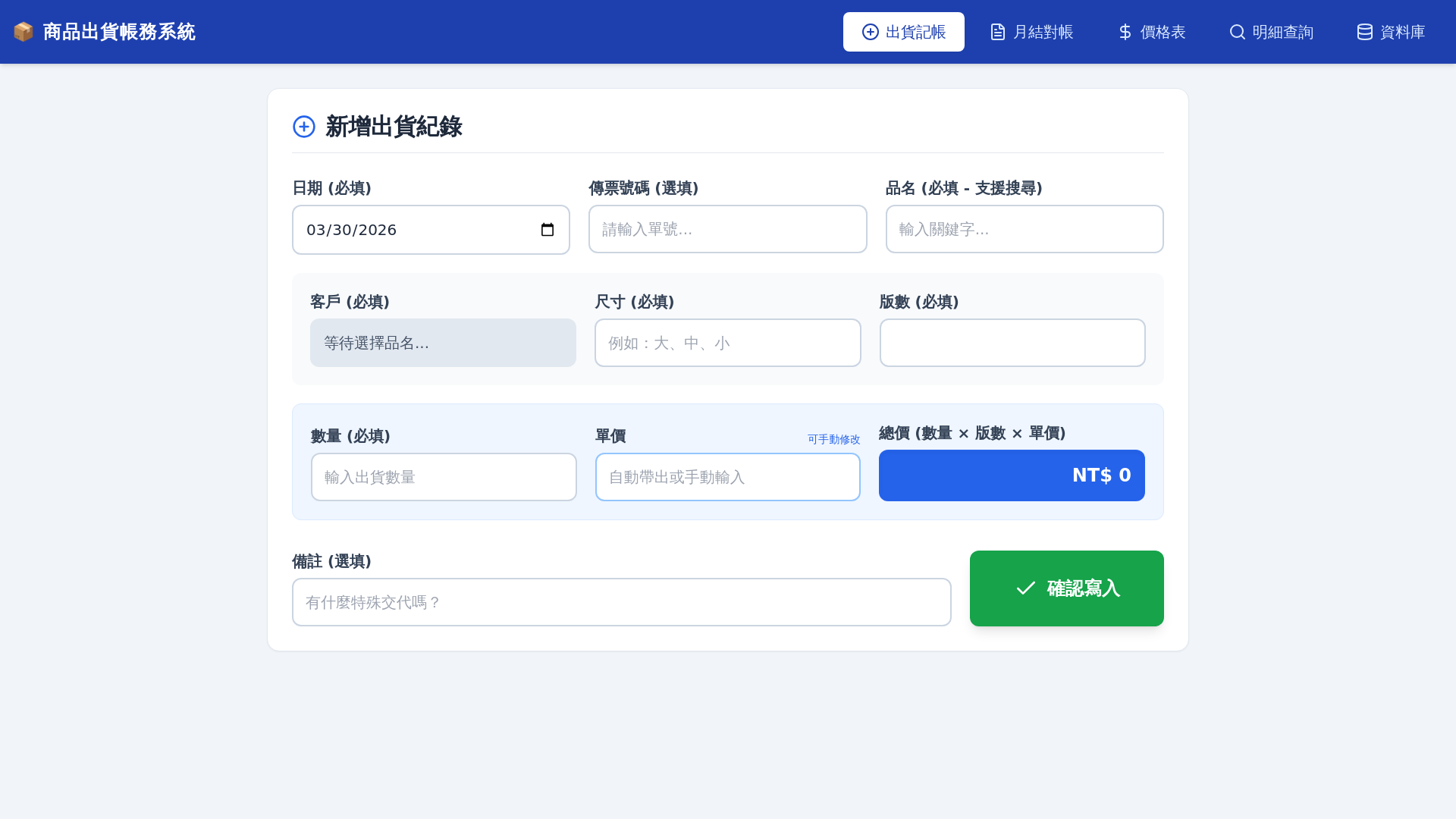
Task: Click the plus-circle icon beside 新增出貨紀錄
Action: coord(304,127)
